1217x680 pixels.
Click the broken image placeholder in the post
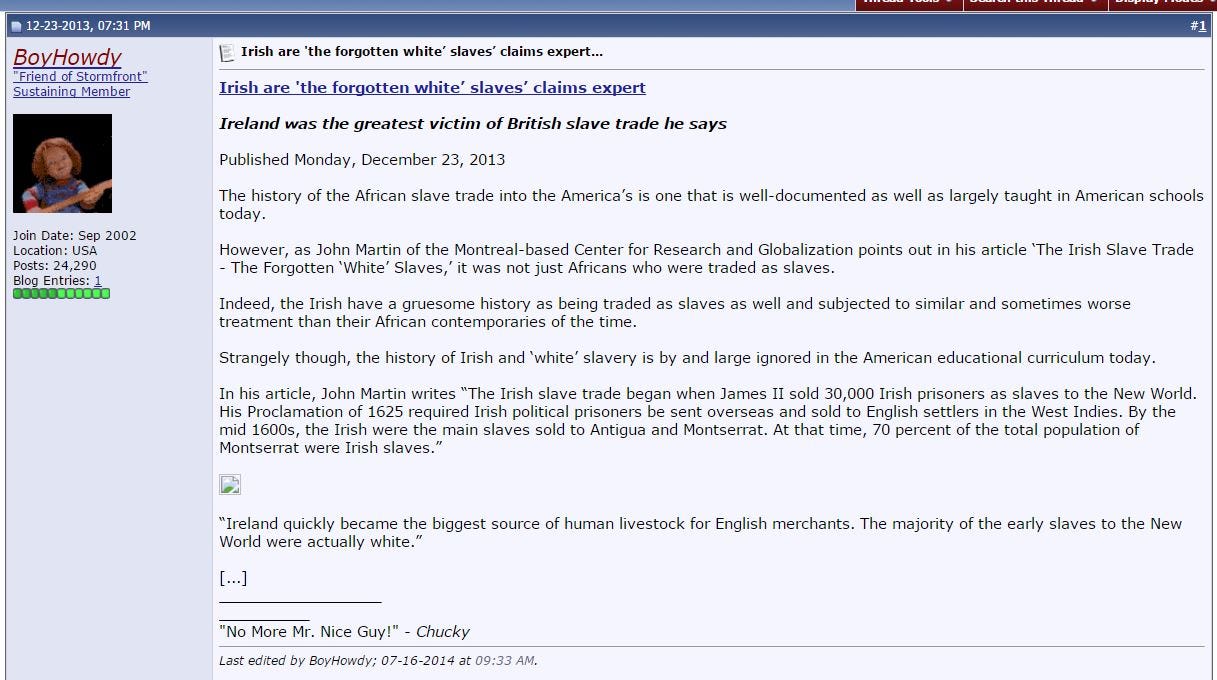230,485
